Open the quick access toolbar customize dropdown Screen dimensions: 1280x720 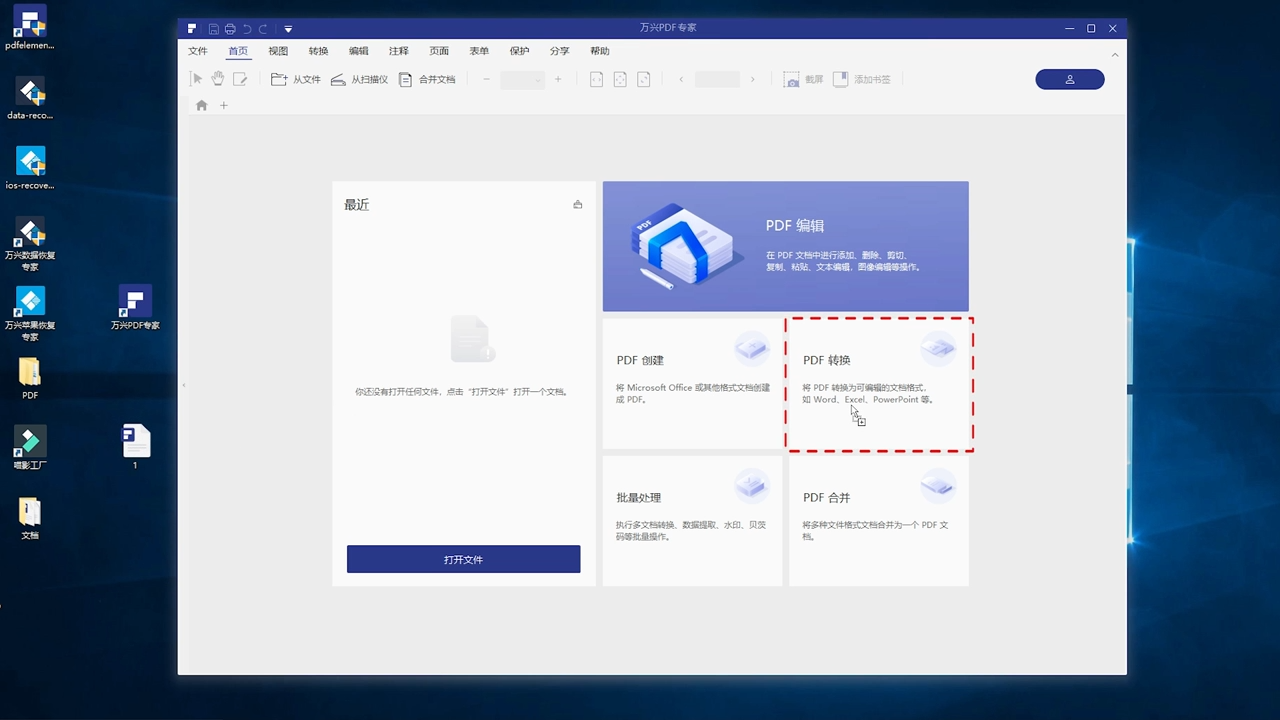[288, 28]
